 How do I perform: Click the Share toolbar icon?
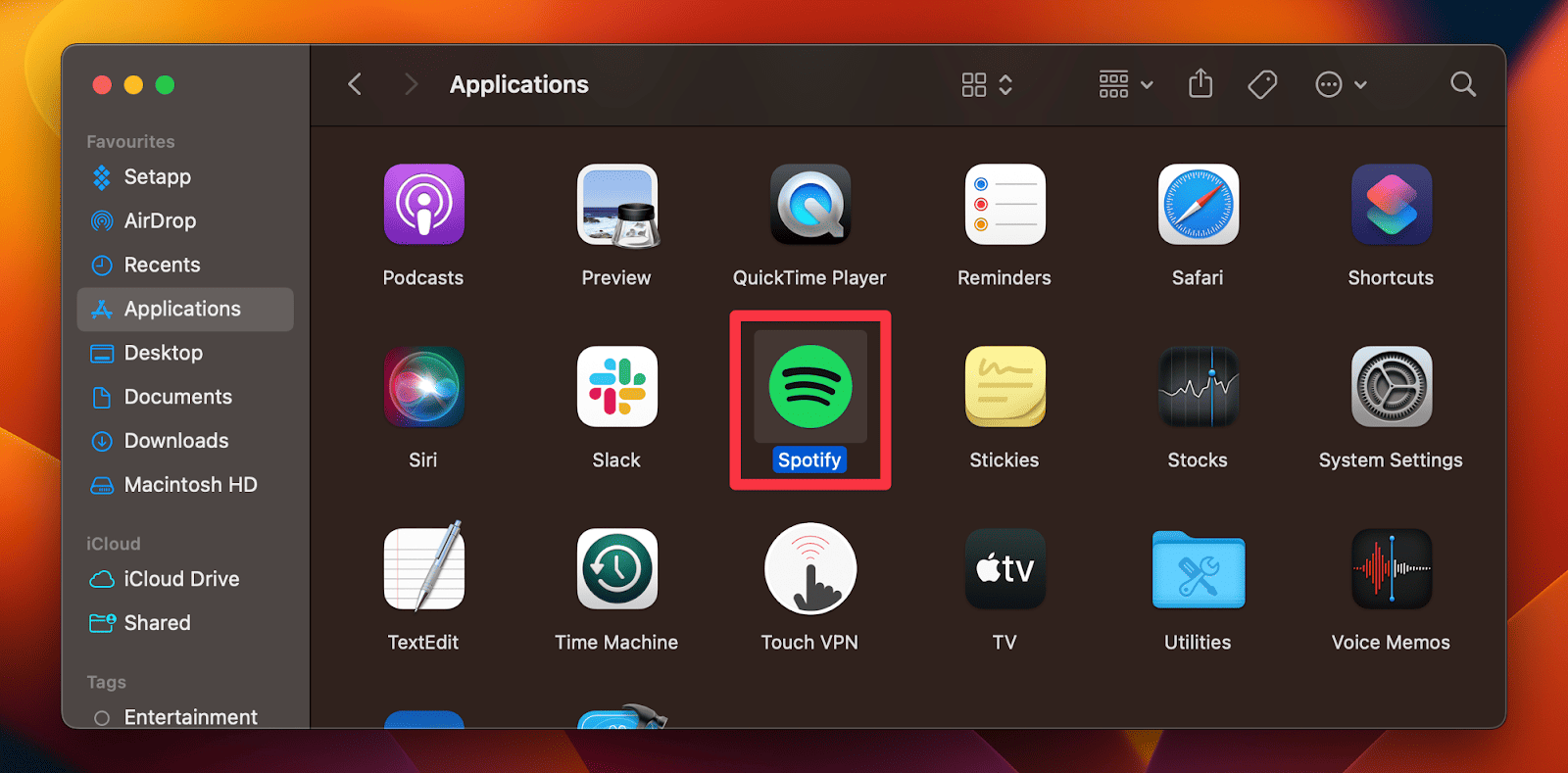click(1200, 83)
